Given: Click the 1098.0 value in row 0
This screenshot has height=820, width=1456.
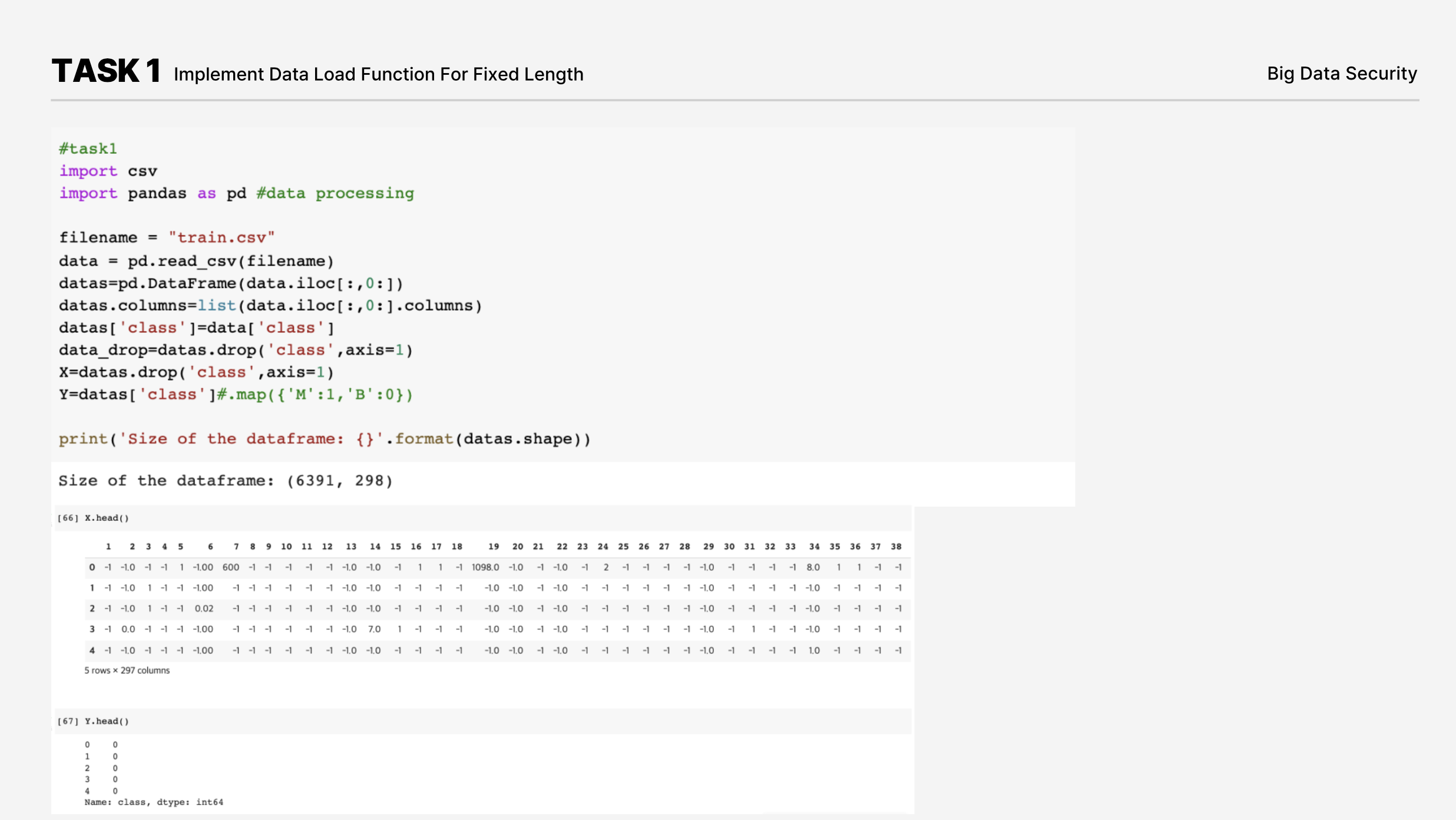Looking at the screenshot, I should pos(485,567).
